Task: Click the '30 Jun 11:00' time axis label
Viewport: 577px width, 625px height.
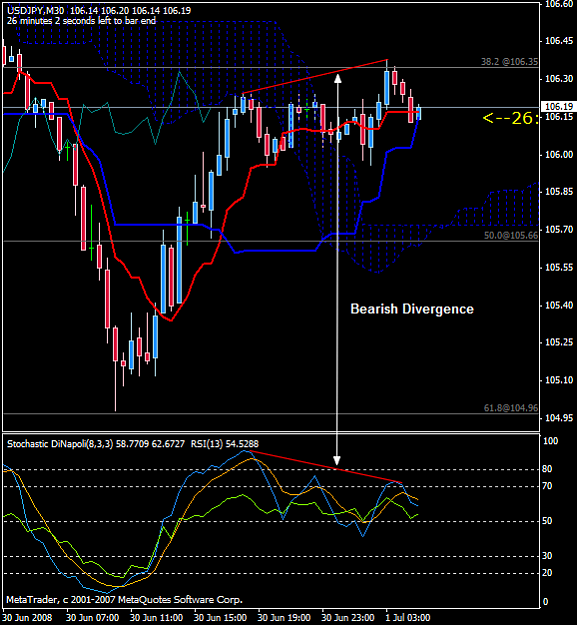Action: pyautogui.click(x=157, y=618)
